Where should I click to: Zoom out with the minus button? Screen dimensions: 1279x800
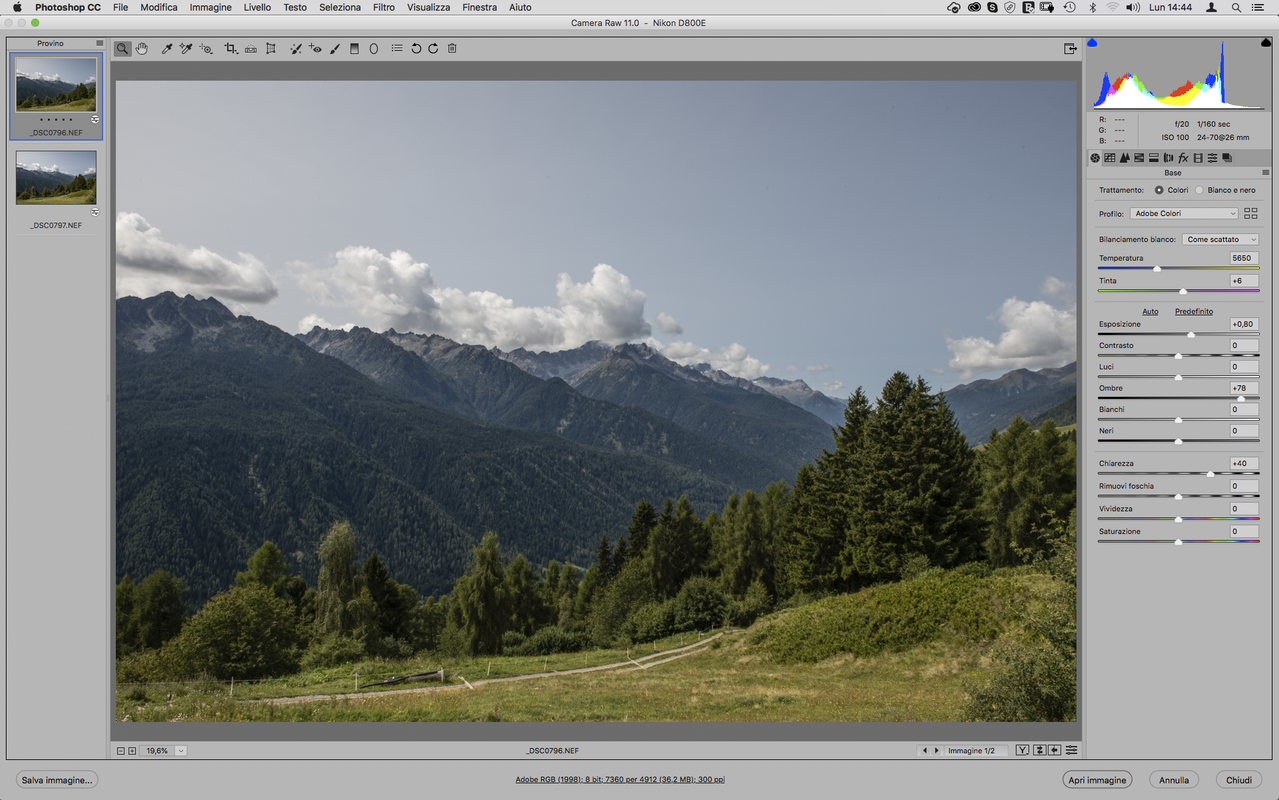click(x=121, y=750)
